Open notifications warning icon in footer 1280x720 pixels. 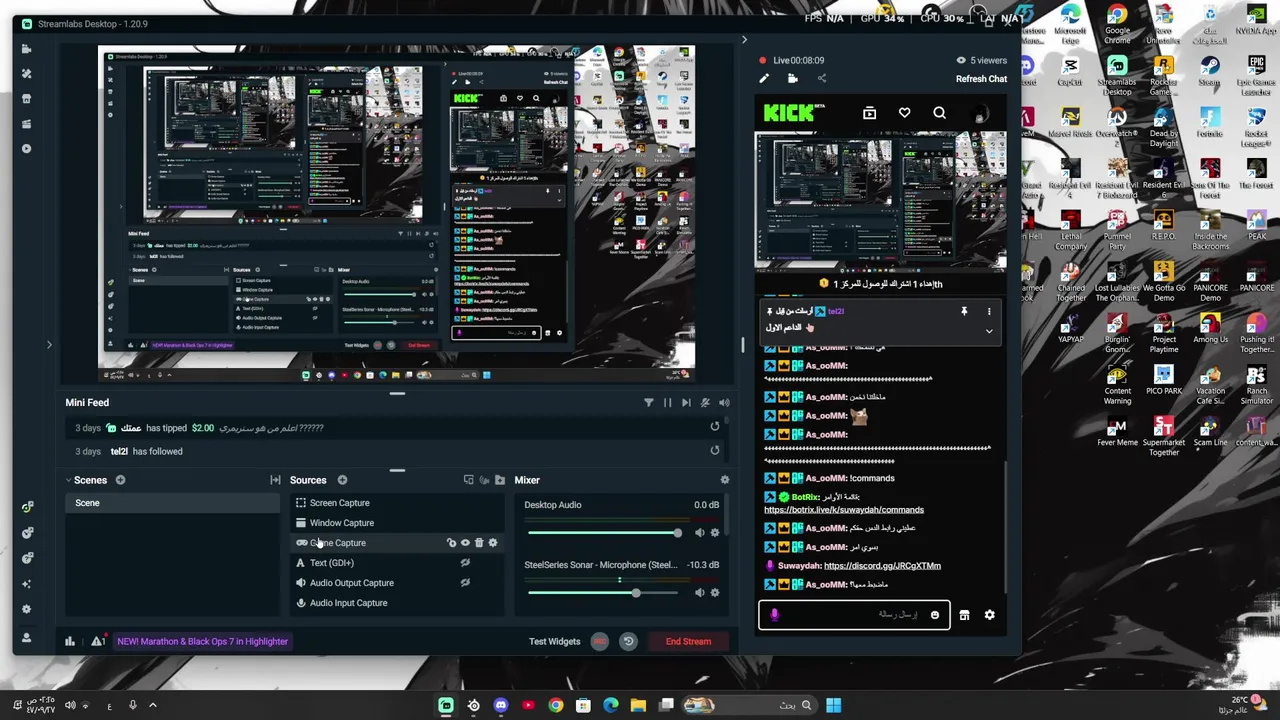click(x=98, y=641)
